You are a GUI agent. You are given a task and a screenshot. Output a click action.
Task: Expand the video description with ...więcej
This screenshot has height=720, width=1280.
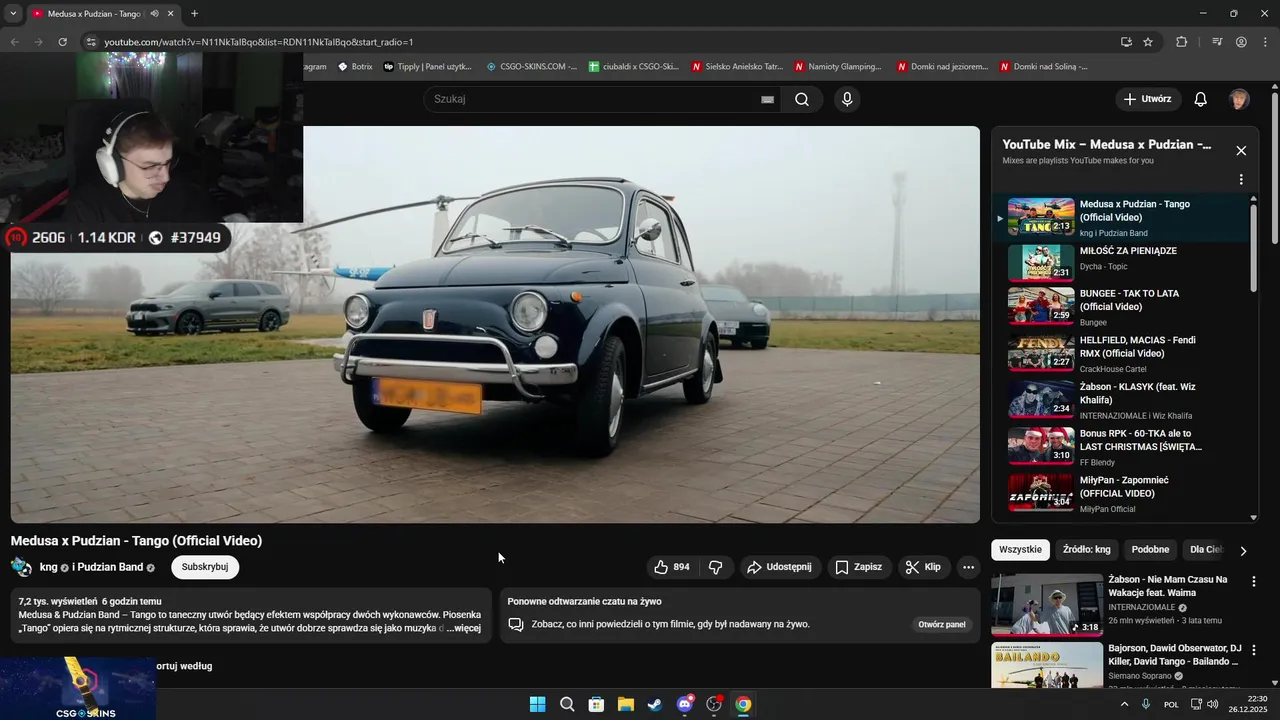point(463,628)
